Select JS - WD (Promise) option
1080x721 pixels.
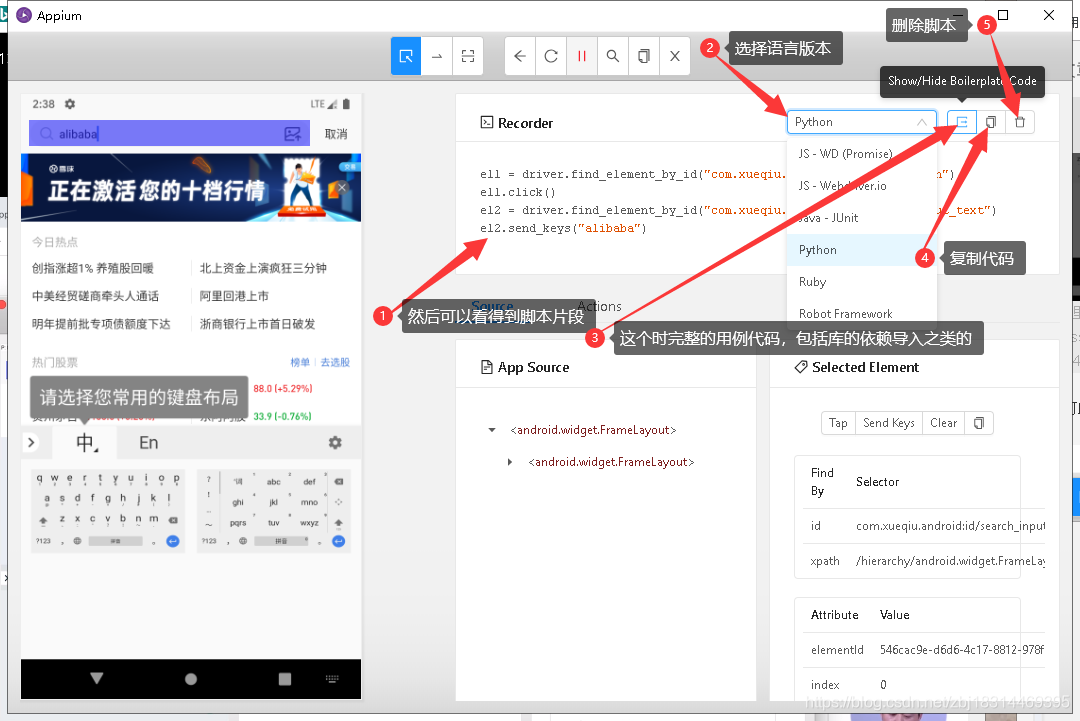point(862,154)
